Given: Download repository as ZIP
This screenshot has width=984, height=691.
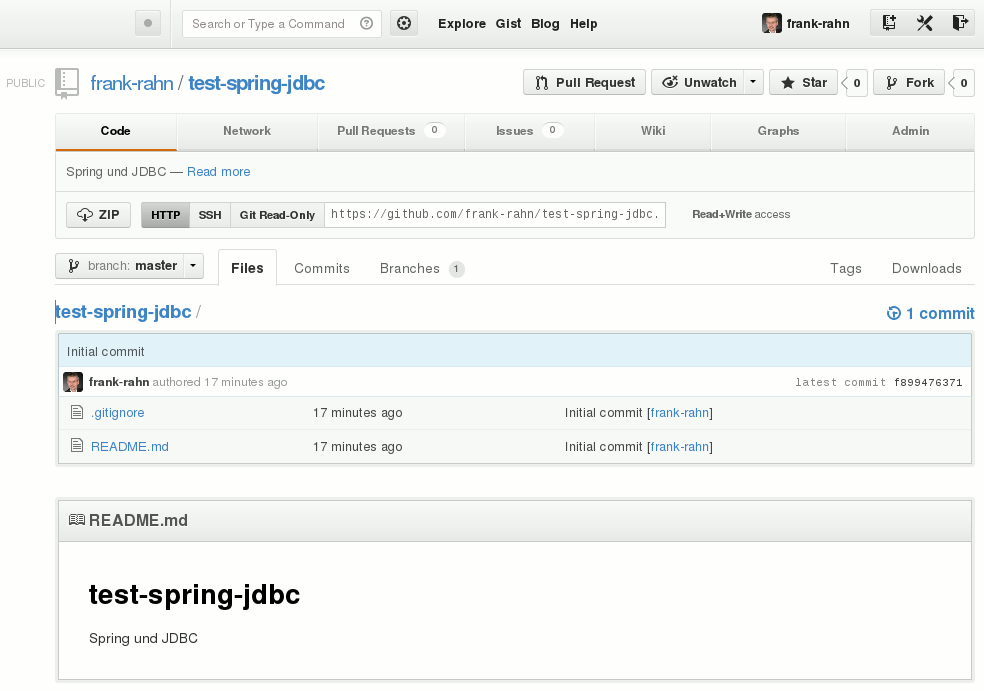Looking at the screenshot, I should (x=98, y=215).
